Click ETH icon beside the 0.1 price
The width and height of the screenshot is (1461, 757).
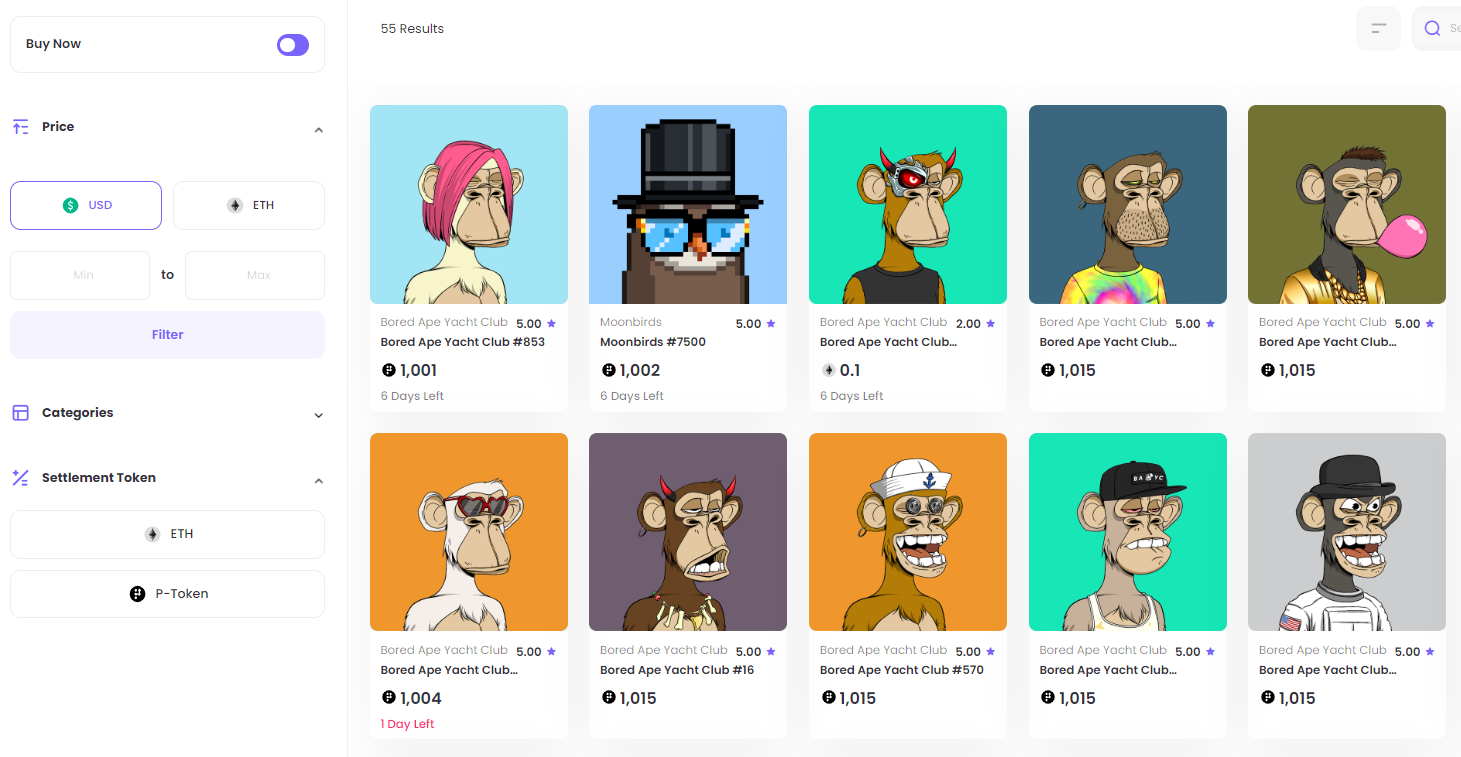coord(828,370)
